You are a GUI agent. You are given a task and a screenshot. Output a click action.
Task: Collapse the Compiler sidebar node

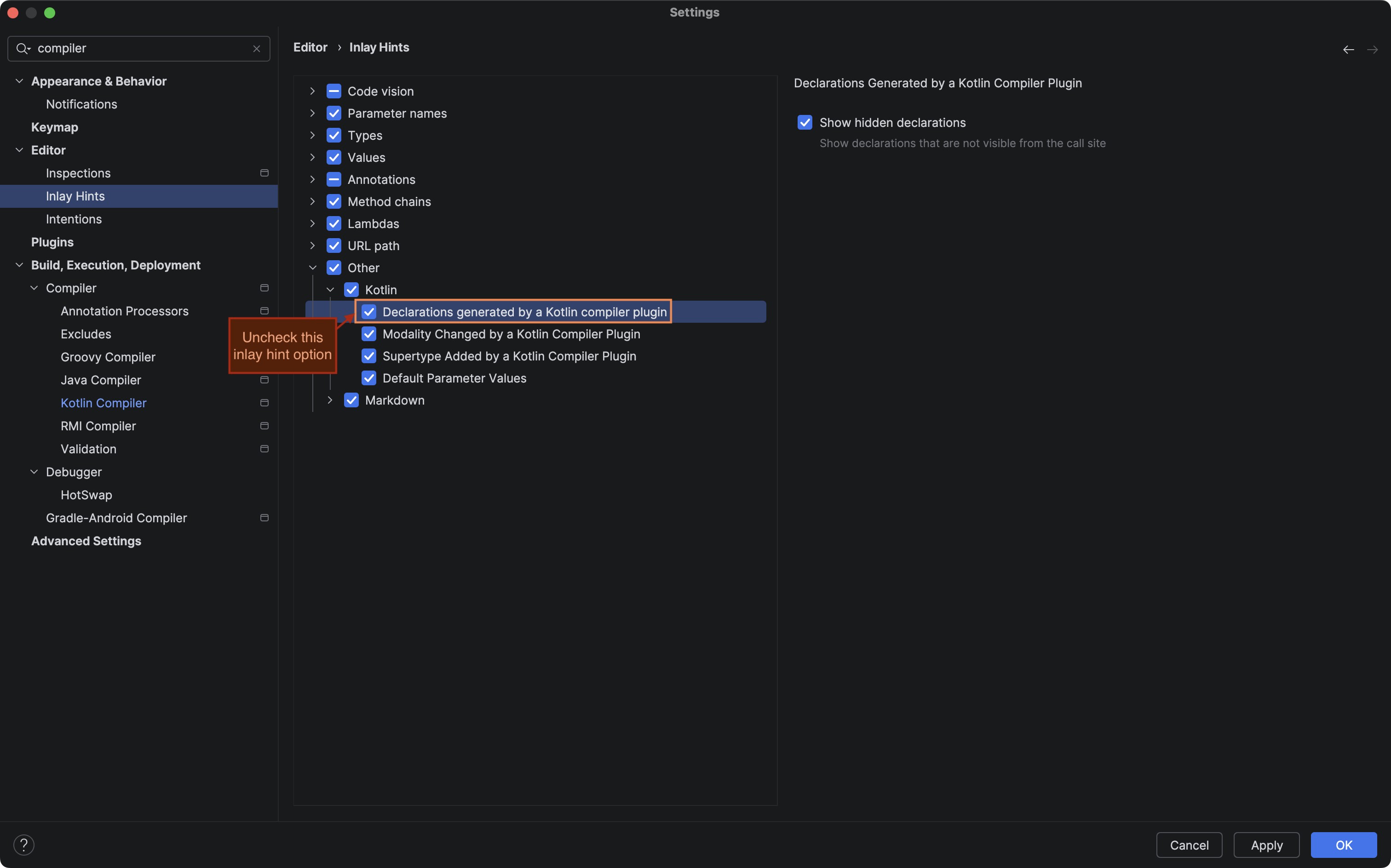pos(34,288)
